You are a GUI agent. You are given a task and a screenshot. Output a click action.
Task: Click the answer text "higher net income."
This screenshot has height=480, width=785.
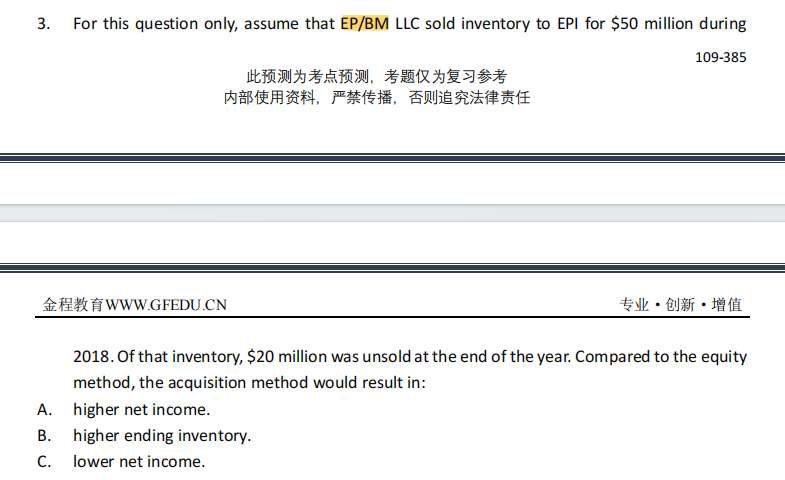coord(141,410)
